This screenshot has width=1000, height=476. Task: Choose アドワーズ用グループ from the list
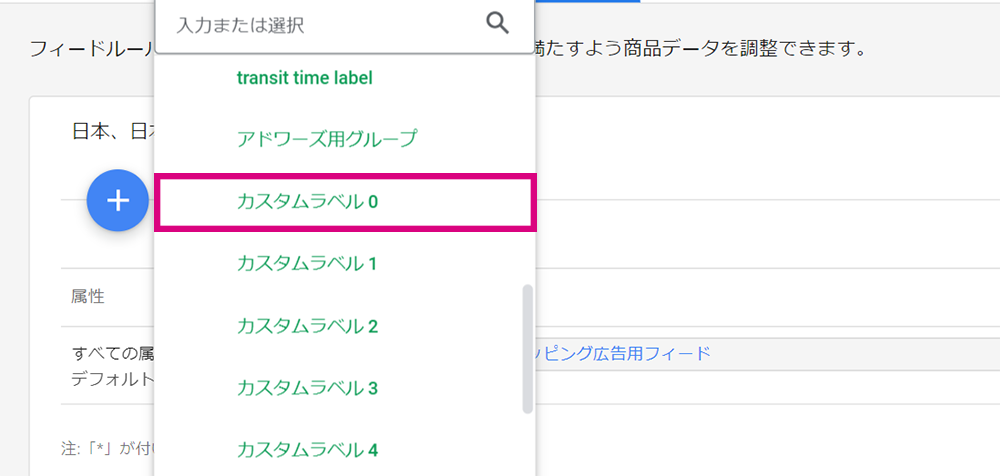pos(326,138)
